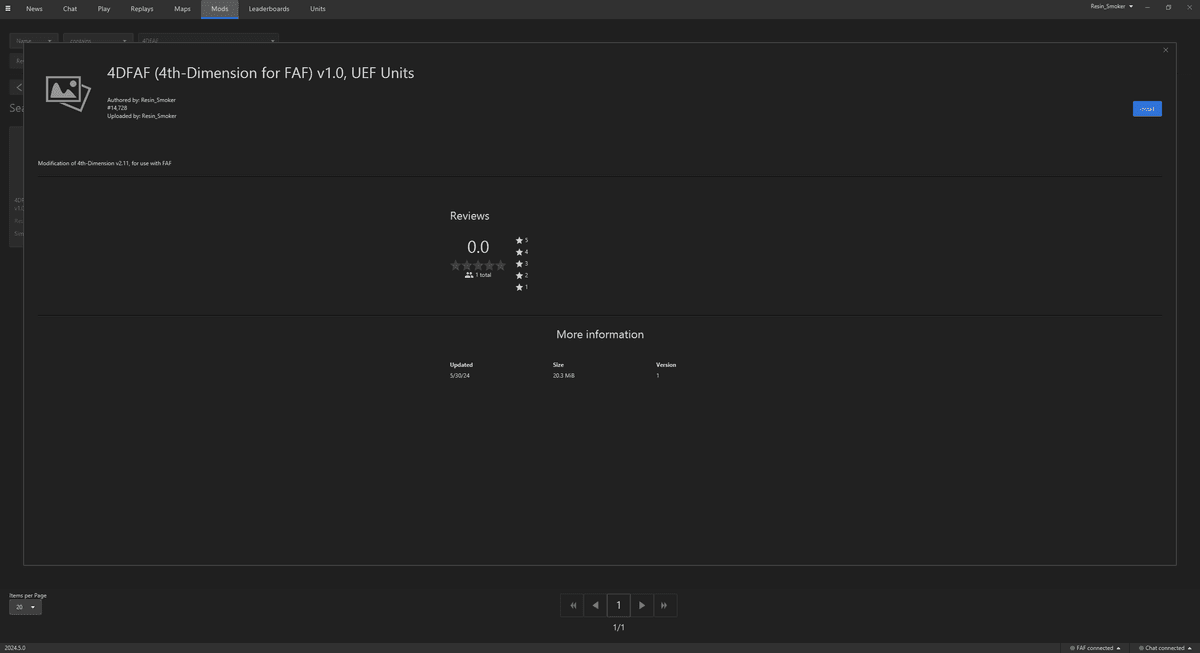Image resolution: width=1200 pixels, height=653 pixels.
Task: Open the hamburger main menu
Action: pyautogui.click(x=8, y=8)
